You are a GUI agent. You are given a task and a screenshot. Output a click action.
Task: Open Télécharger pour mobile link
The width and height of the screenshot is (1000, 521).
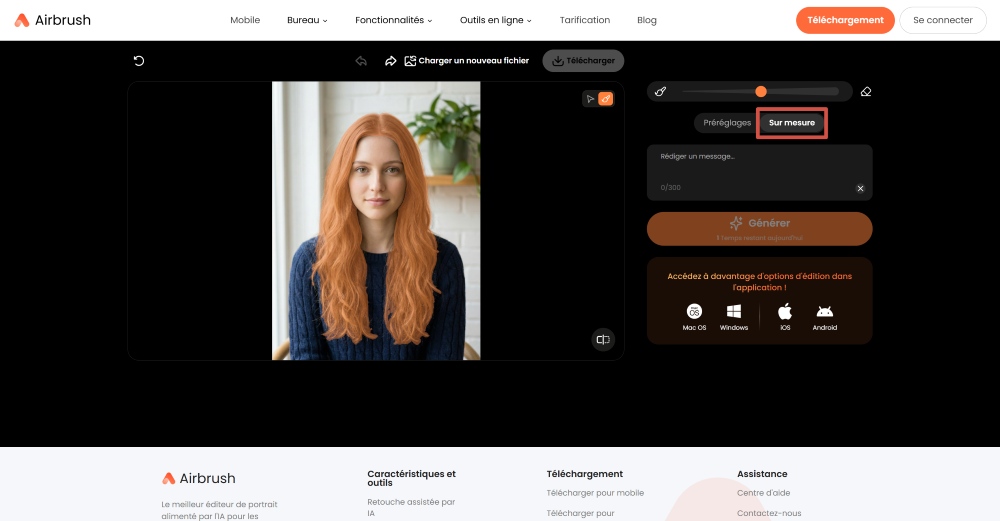(x=595, y=493)
